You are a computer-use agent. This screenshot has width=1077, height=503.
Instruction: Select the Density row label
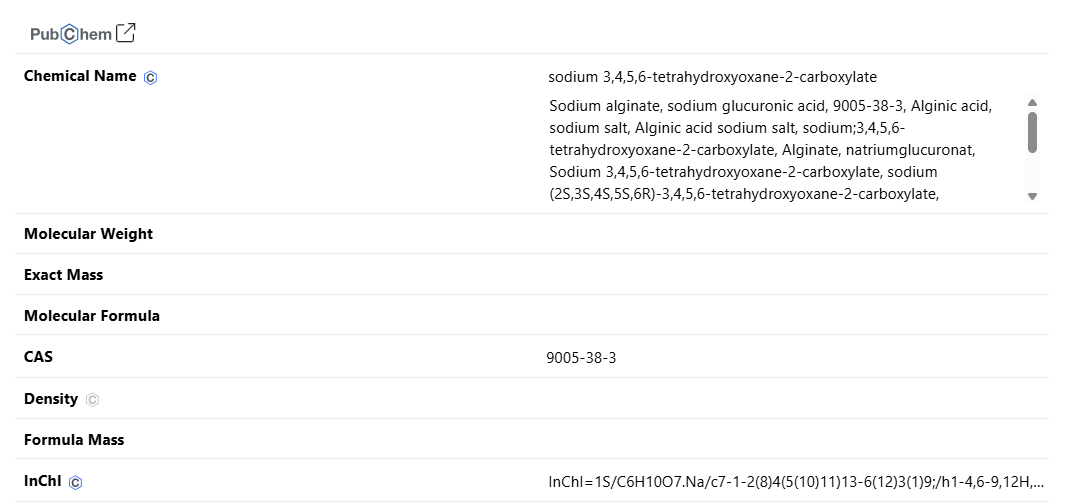(51, 399)
